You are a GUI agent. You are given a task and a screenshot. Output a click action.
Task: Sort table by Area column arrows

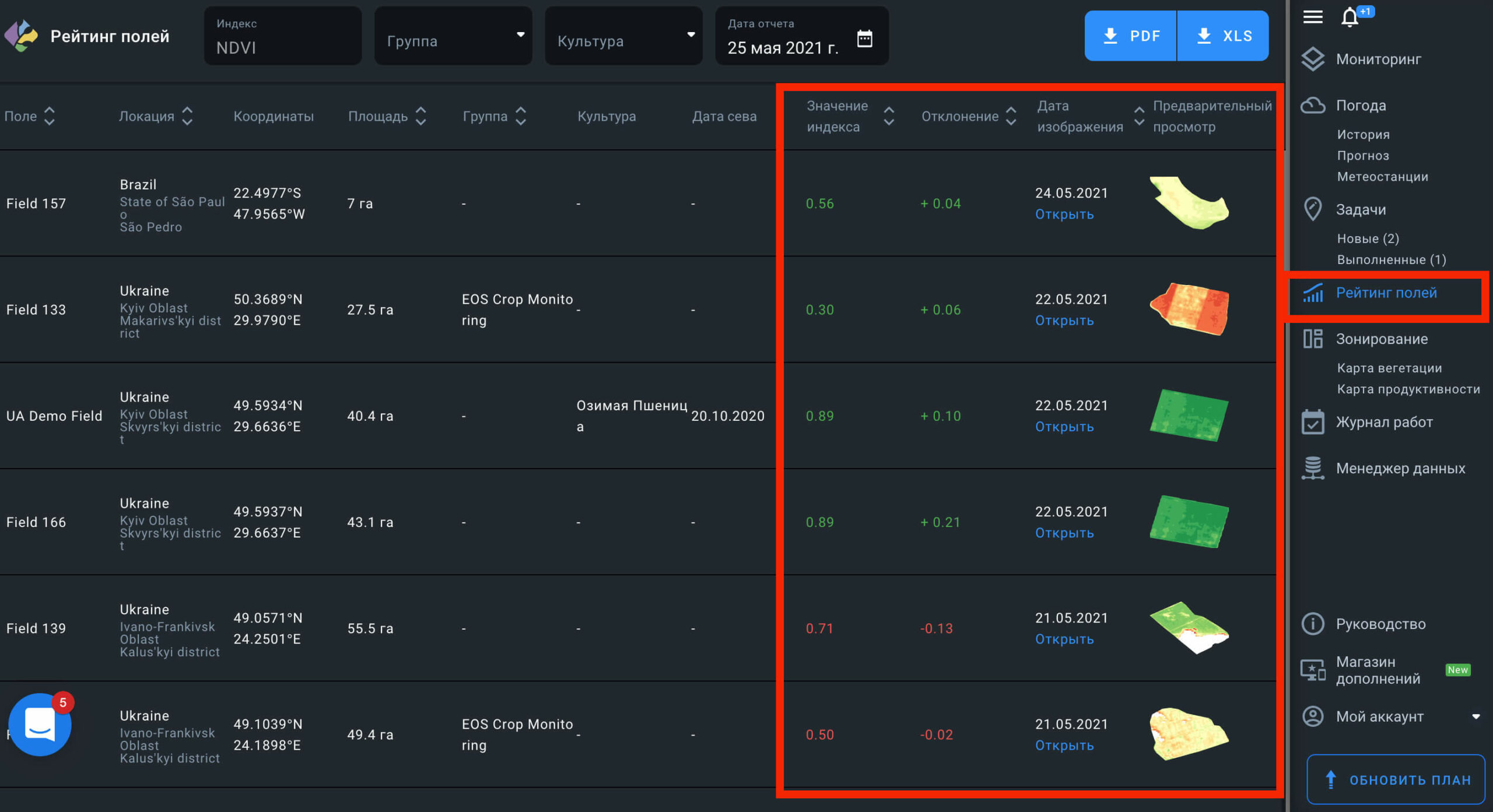pos(420,116)
